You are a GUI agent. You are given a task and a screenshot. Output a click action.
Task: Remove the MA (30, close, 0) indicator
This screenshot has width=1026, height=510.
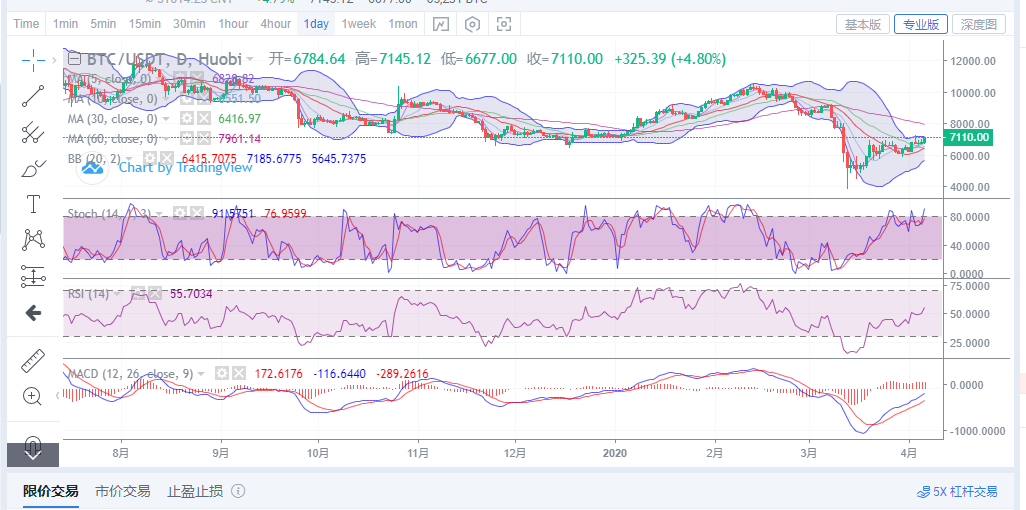[x=204, y=118]
